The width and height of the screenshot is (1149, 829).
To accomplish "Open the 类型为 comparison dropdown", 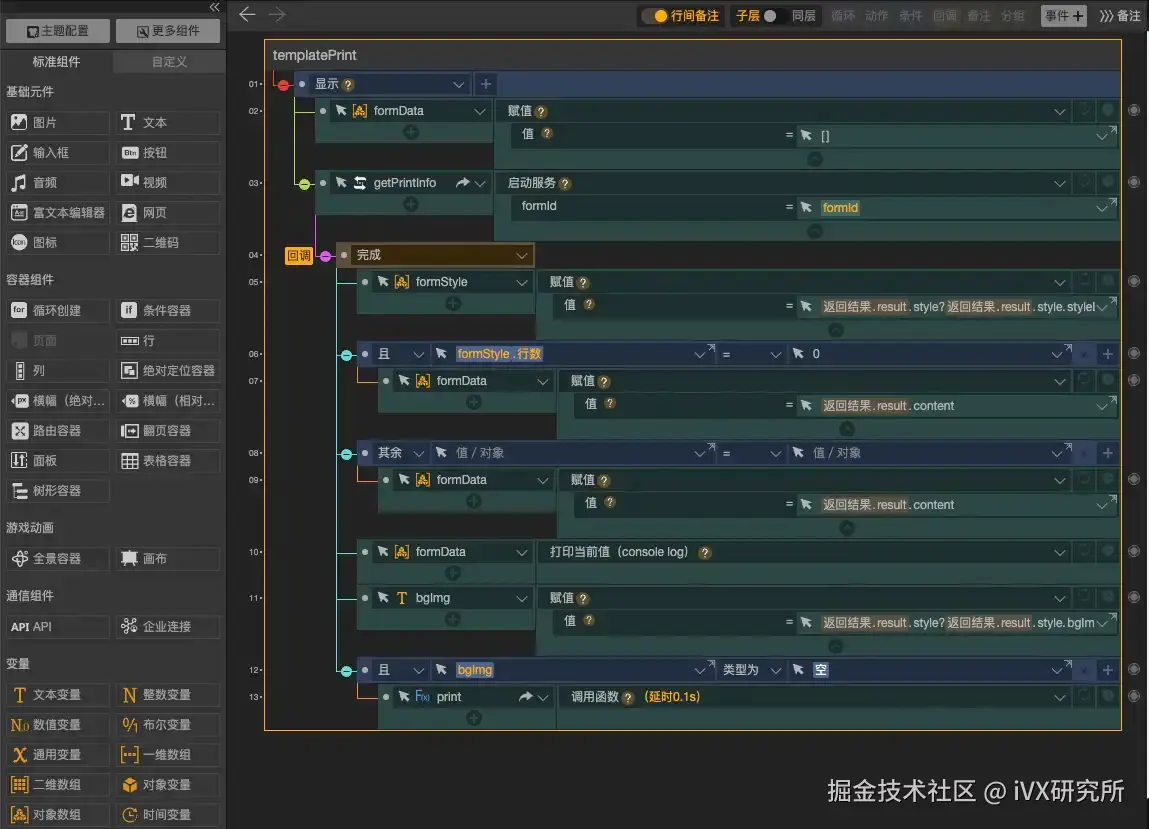I will (775, 670).
